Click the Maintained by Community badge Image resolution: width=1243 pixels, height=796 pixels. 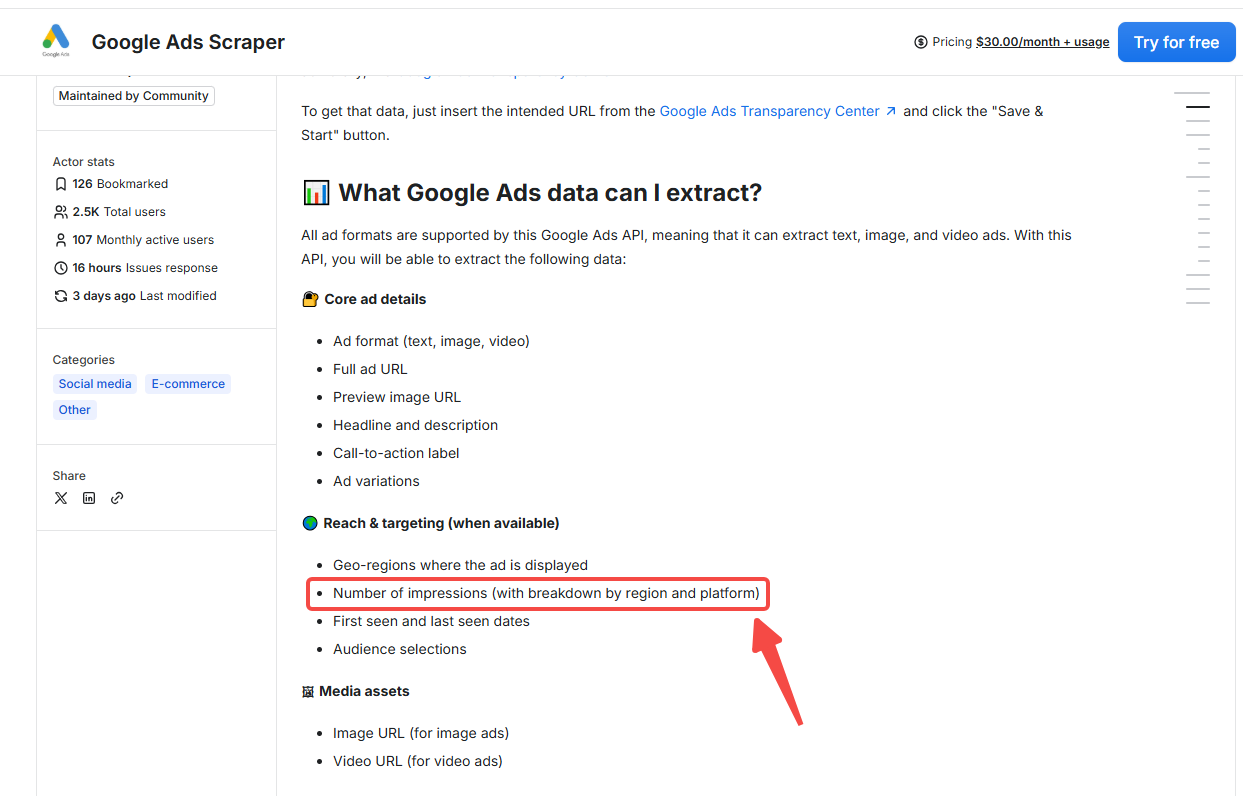[x=133, y=95]
